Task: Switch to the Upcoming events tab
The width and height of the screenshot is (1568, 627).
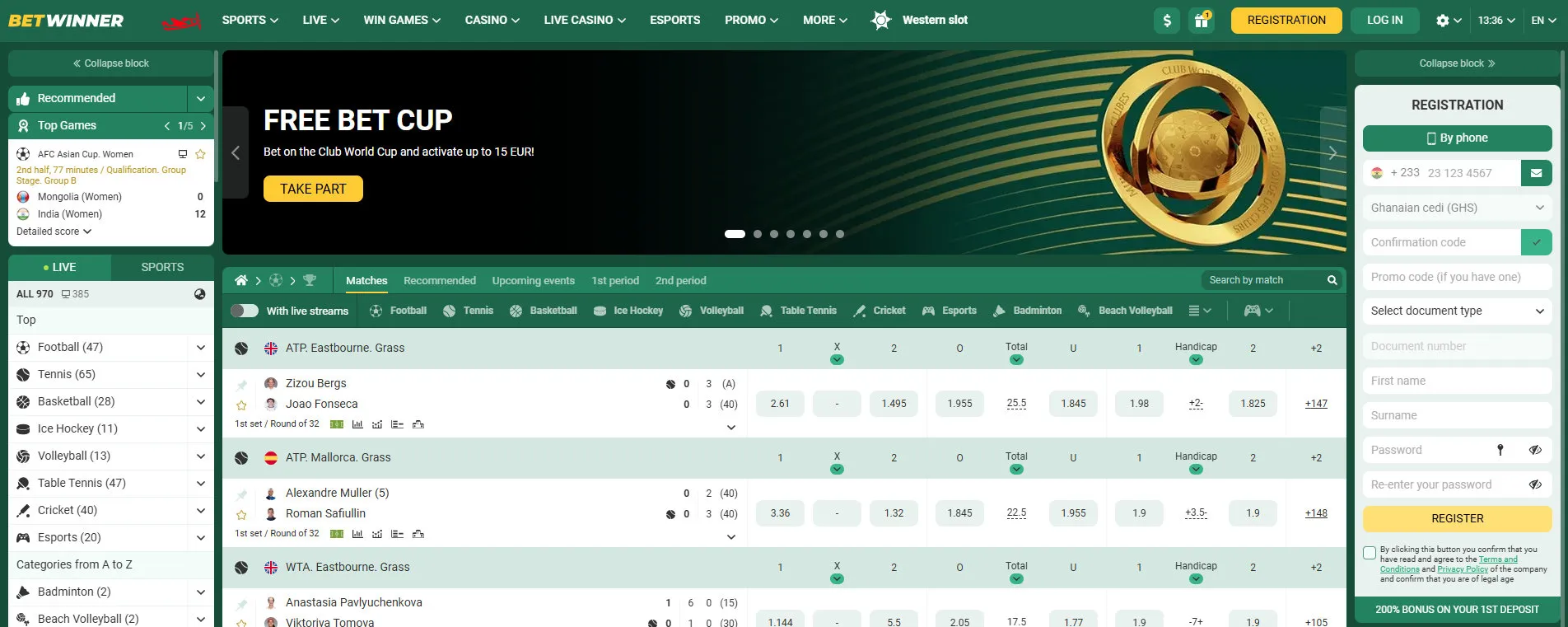Action: pyautogui.click(x=534, y=280)
